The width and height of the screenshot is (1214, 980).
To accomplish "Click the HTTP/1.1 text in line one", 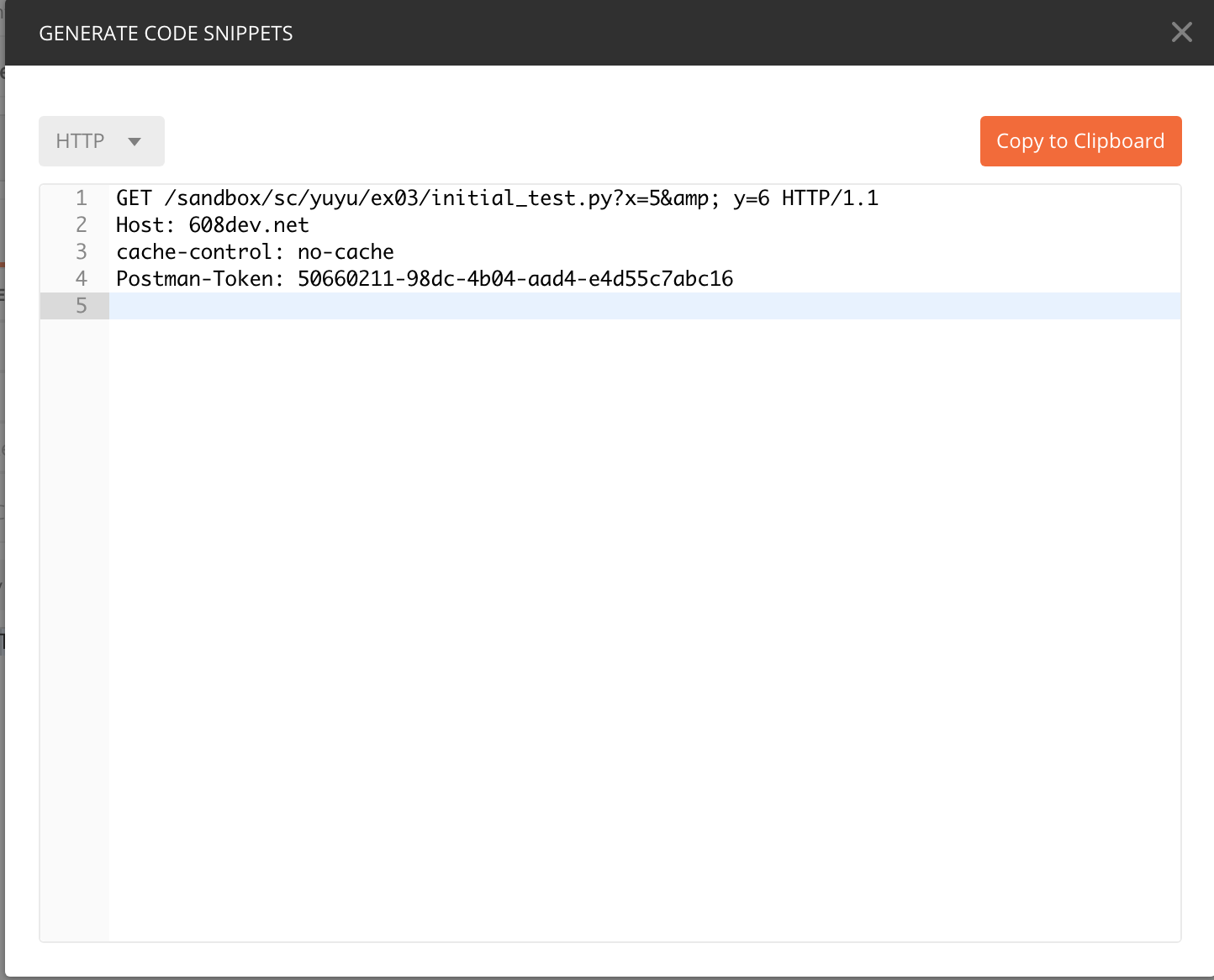I will [x=830, y=198].
